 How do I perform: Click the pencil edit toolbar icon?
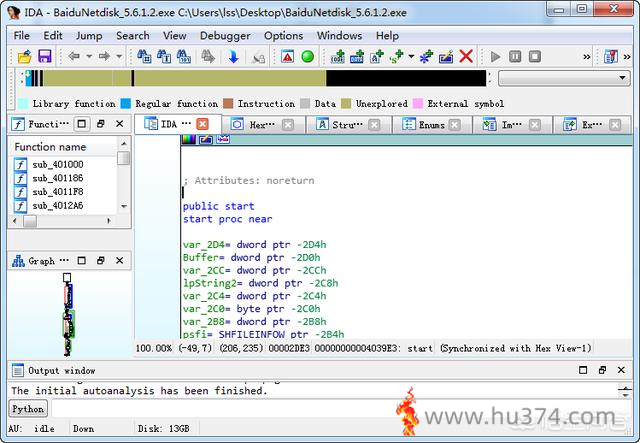[x=446, y=56]
